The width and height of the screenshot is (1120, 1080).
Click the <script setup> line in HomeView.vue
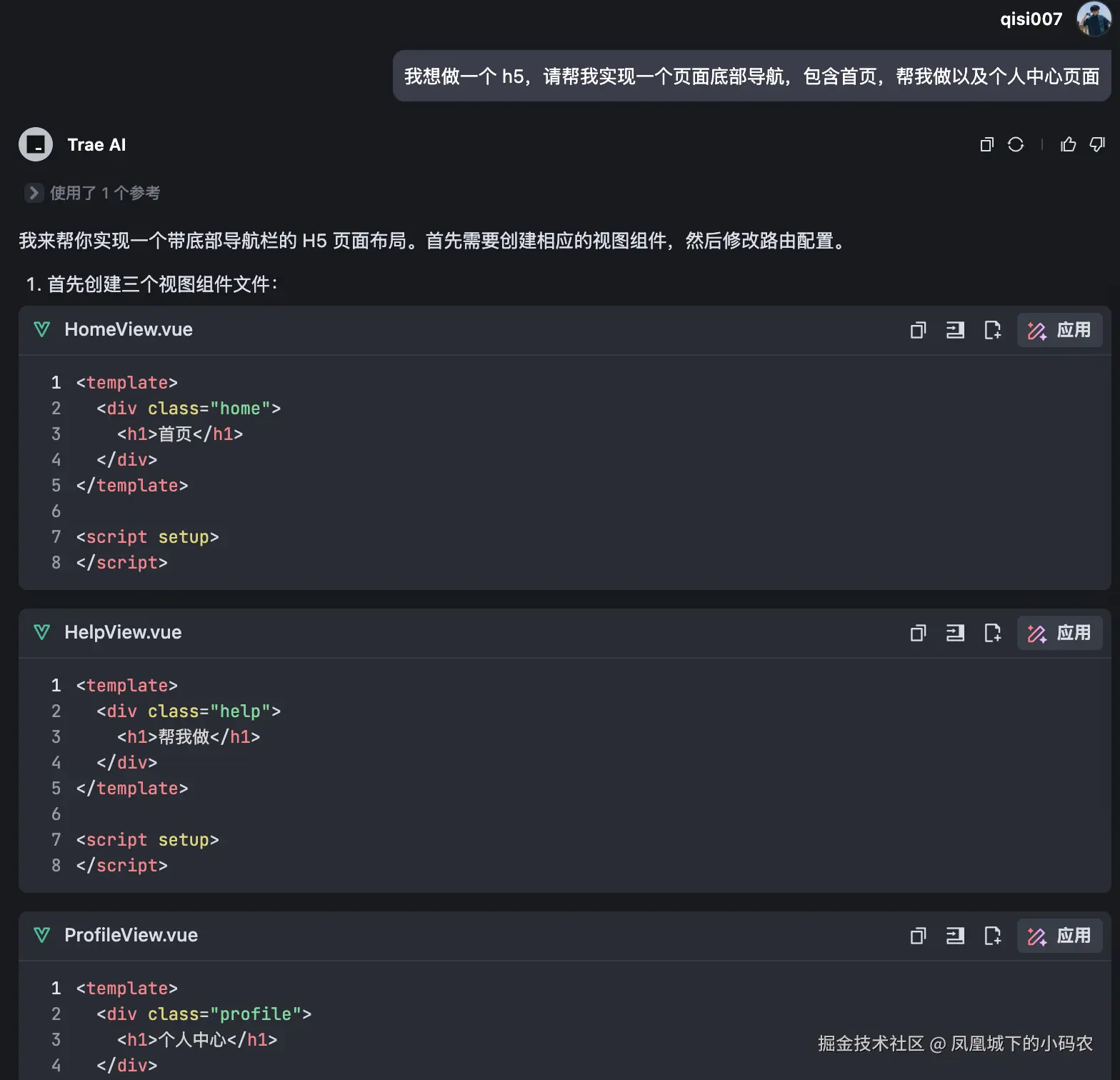click(148, 537)
